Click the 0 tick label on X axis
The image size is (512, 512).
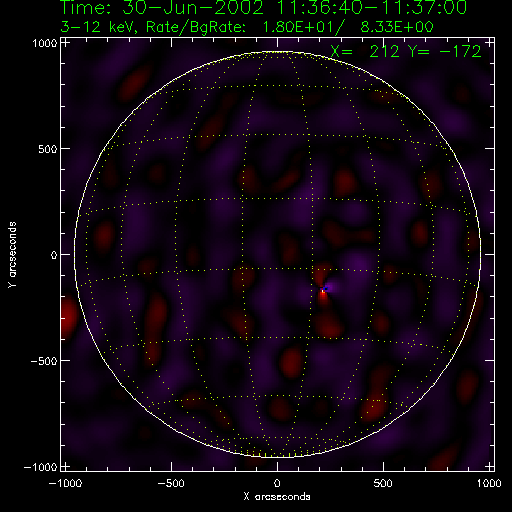277,483
